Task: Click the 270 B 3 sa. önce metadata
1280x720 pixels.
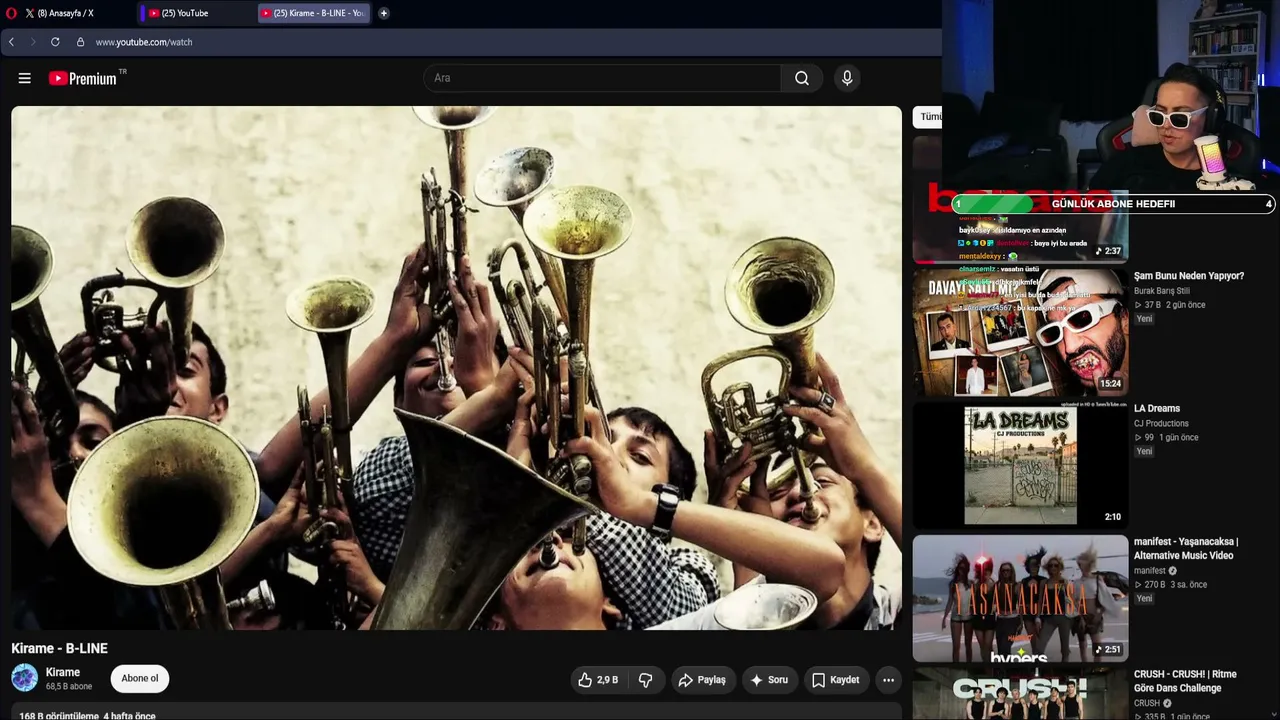Action: click(1171, 584)
